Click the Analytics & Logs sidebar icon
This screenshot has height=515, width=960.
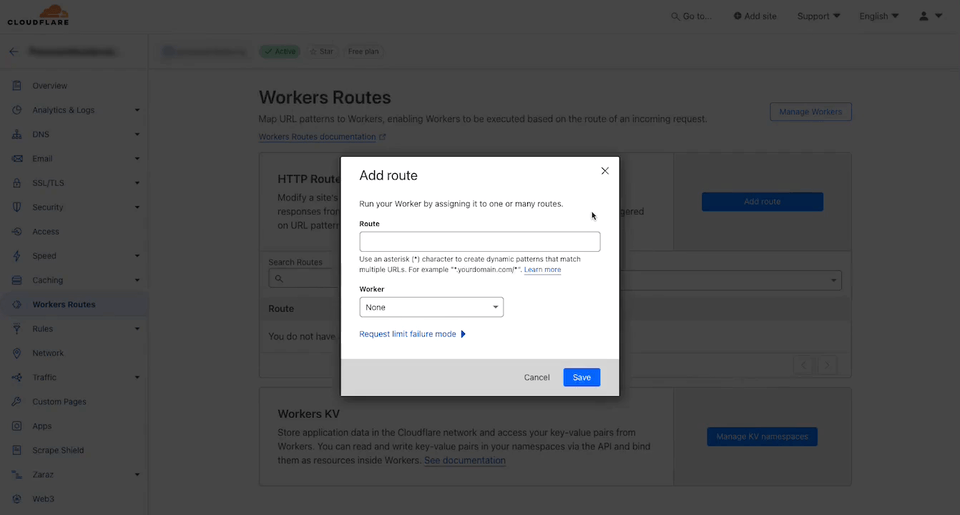17,110
